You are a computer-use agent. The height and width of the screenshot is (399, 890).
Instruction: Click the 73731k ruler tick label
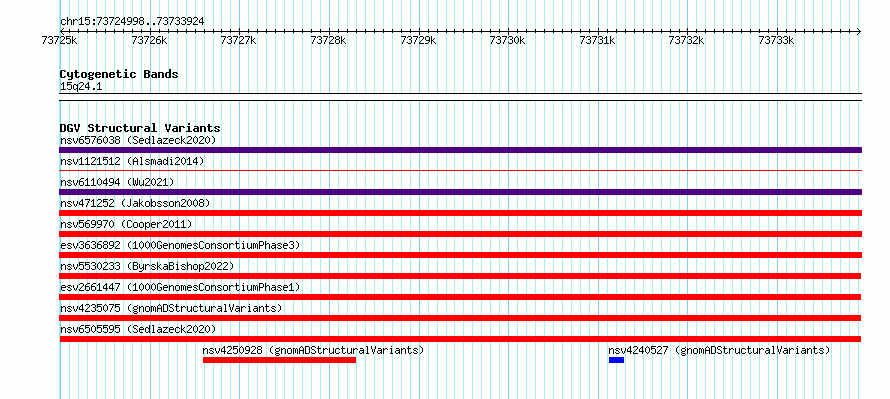[x=598, y=40]
